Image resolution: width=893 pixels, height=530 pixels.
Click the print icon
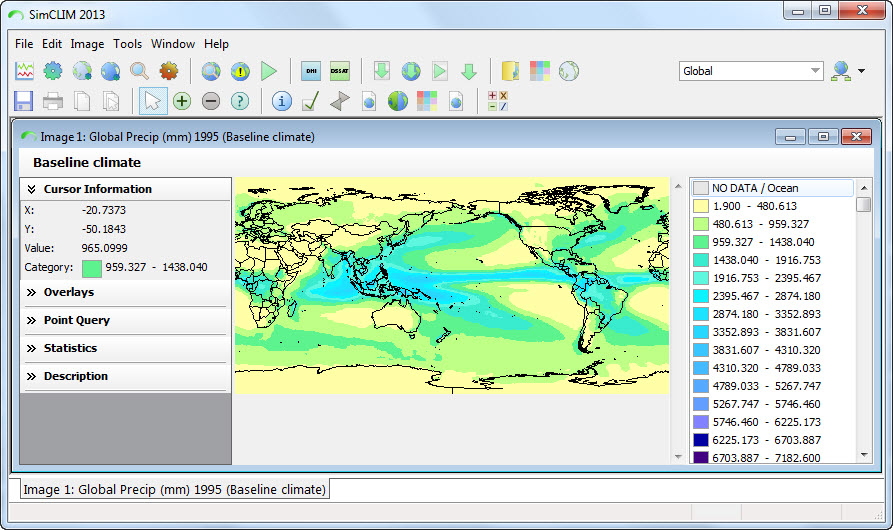click(x=53, y=101)
